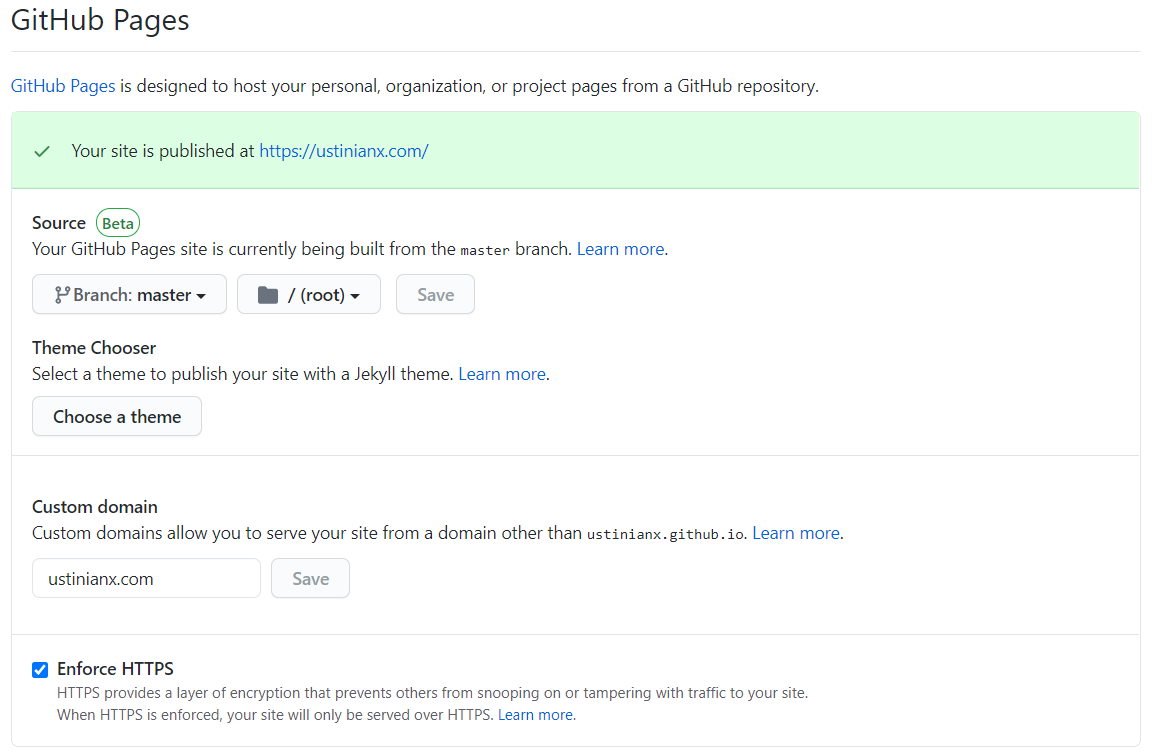The width and height of the screenshot is (1158, 755).
Task: Click the Beta label next to Source
Action: (x=117, y=223)
